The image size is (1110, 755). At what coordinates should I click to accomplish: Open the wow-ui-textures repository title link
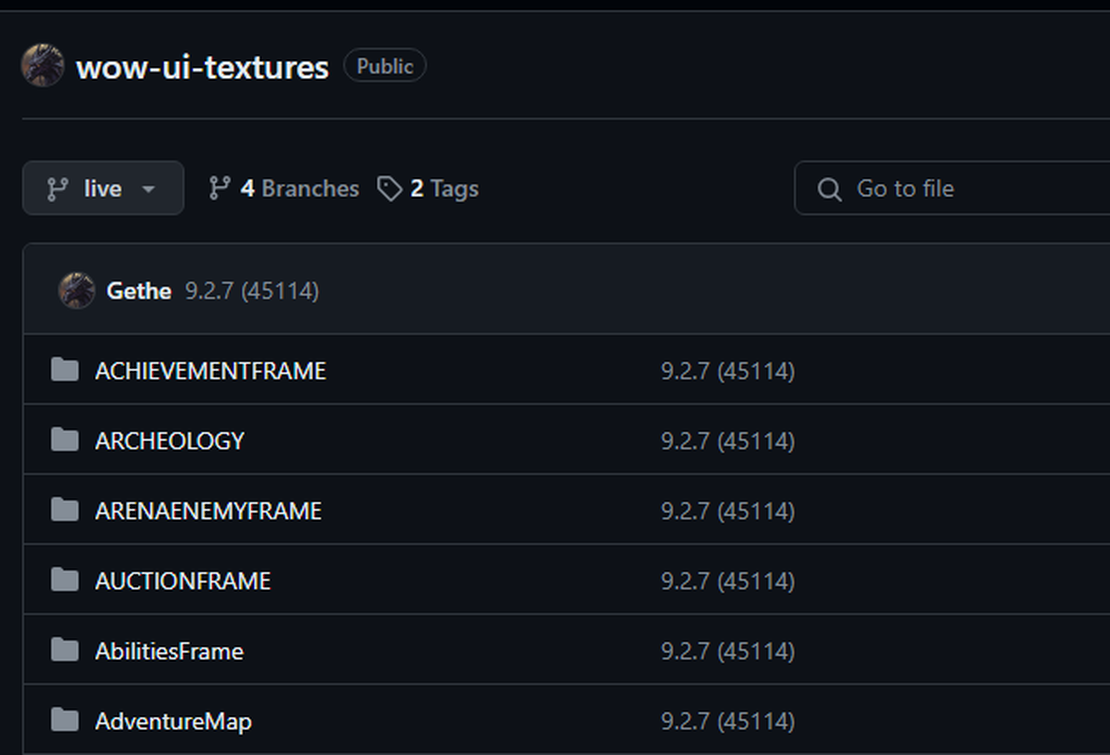tap(202, 68)
